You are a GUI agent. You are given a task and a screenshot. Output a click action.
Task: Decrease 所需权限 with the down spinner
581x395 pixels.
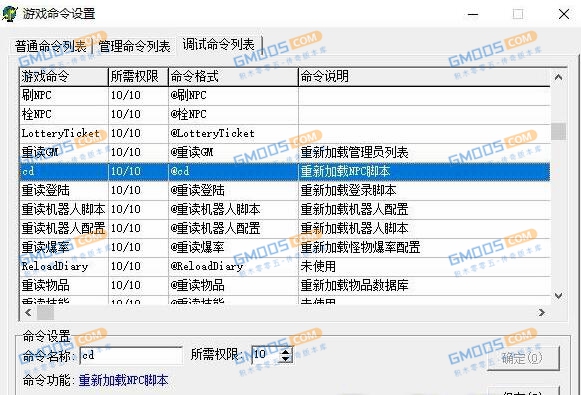click(x=286, y=359)
